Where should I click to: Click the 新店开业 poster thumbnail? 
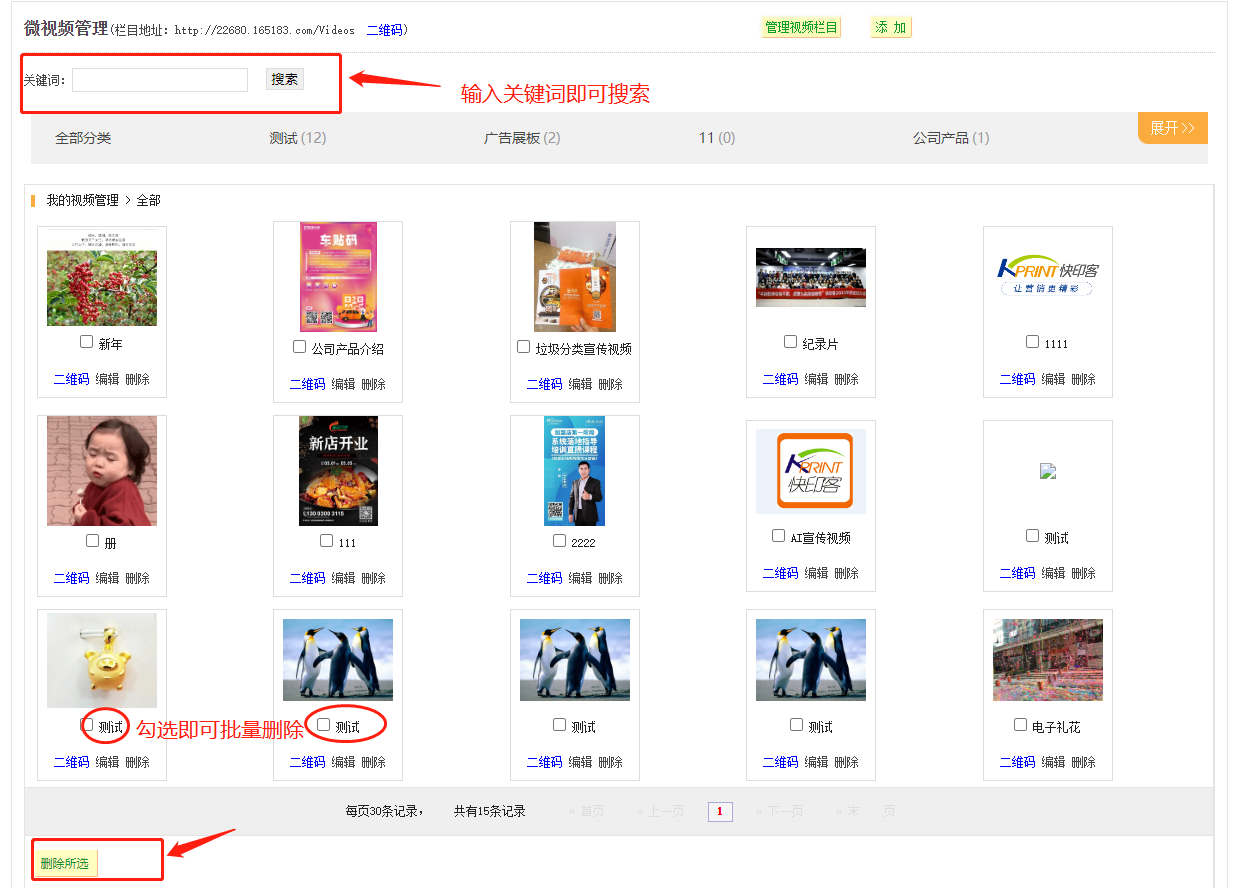click(338, 471)
